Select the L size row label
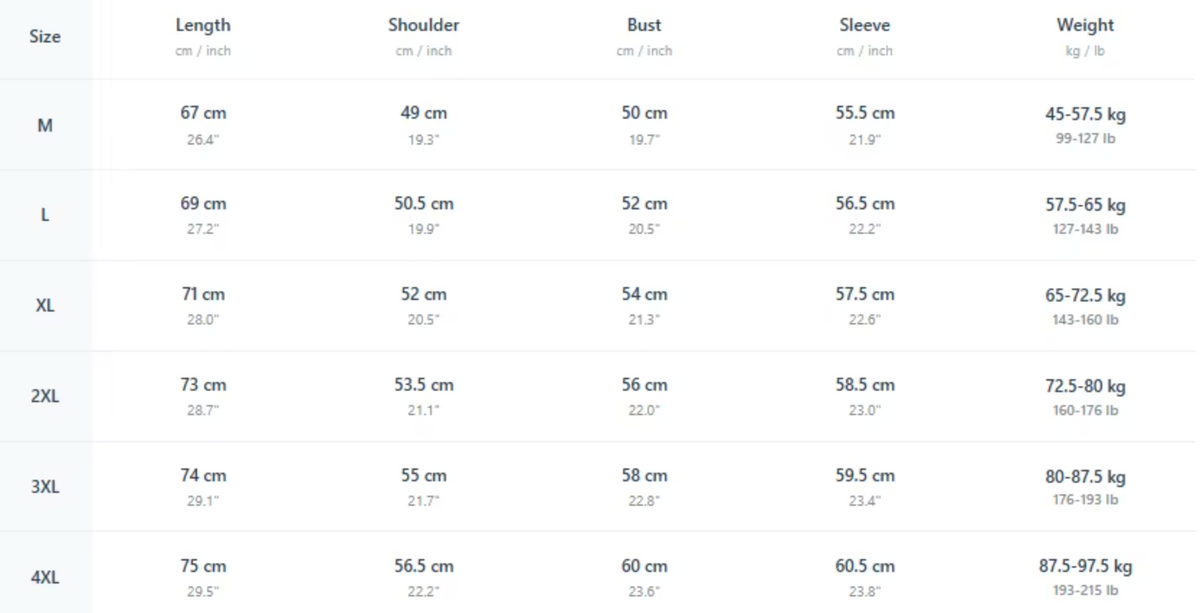Screen dimensions: 1200x613 [x=45, y=215]
